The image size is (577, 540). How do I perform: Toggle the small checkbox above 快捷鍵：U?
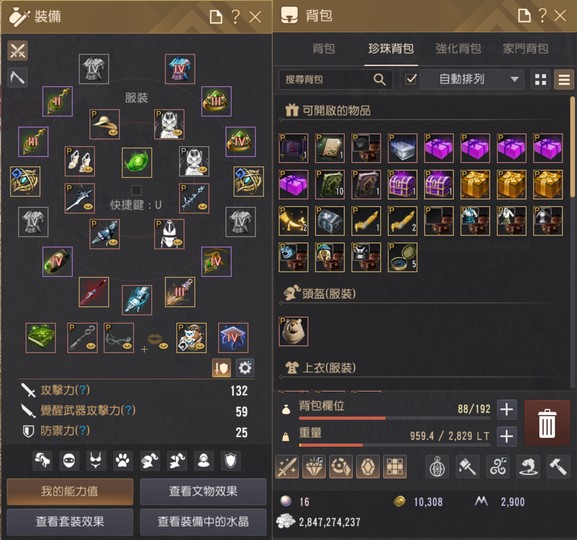pos(136,190)
